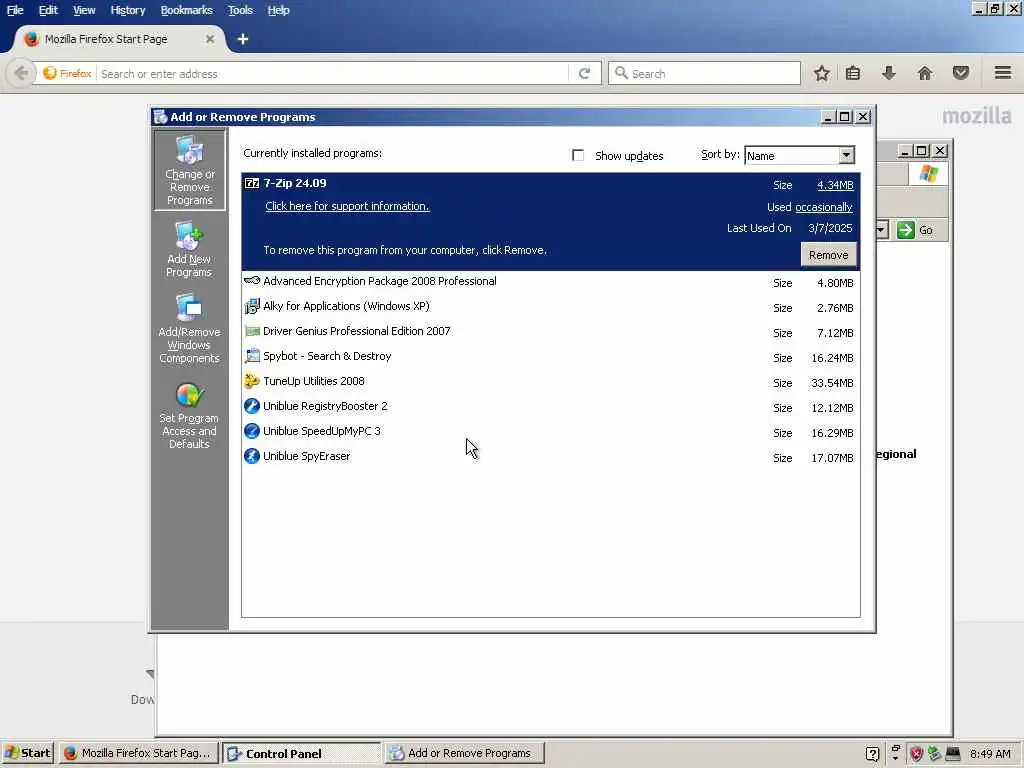
Task: Open Firefox downloads arrow icon
Action: click(889, 73)
